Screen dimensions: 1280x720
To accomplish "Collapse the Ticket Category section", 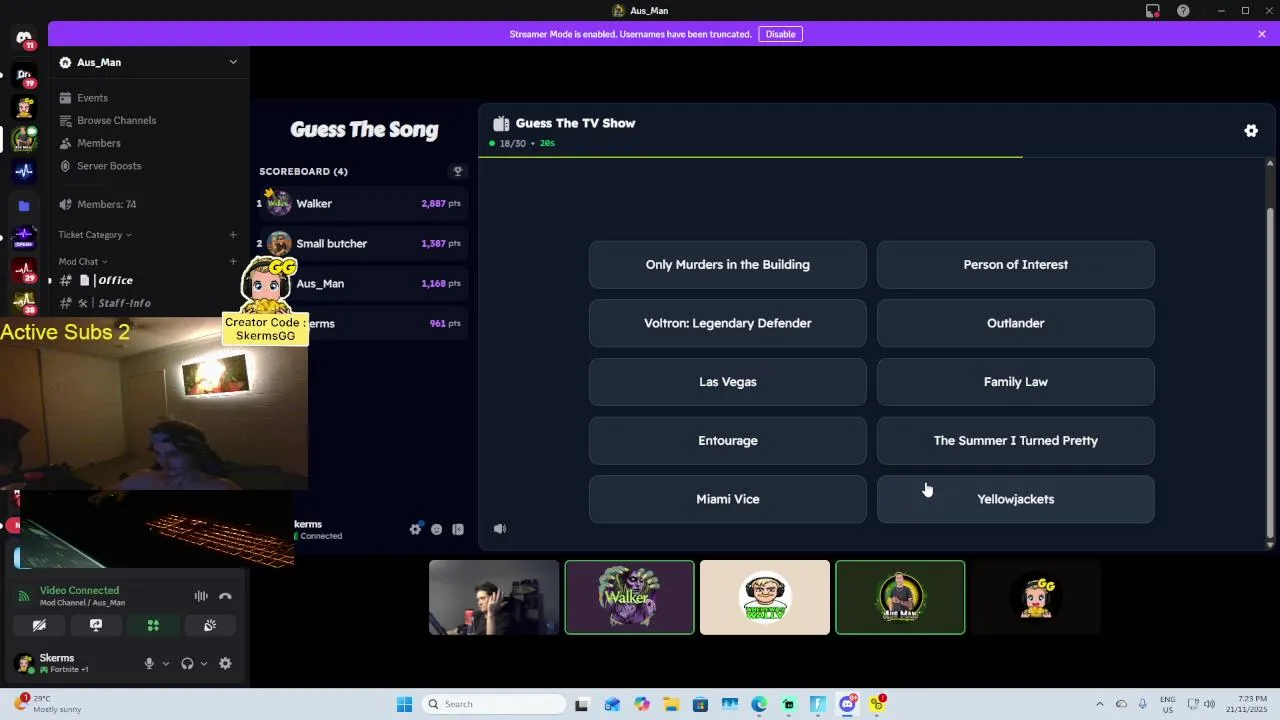I will (94, 235).
